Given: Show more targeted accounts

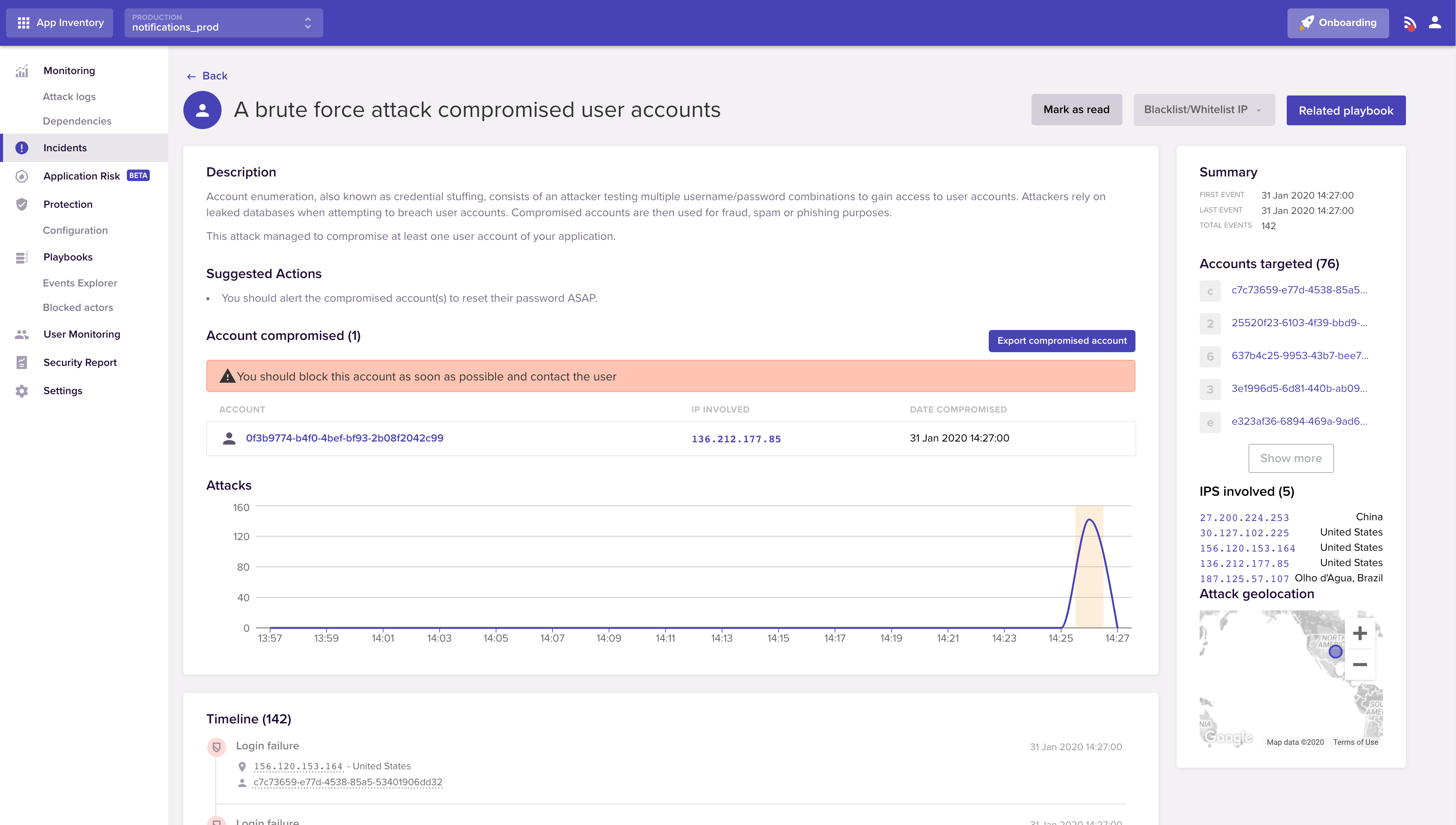Looking at the screenshot, I should (x=1291, y=458).
